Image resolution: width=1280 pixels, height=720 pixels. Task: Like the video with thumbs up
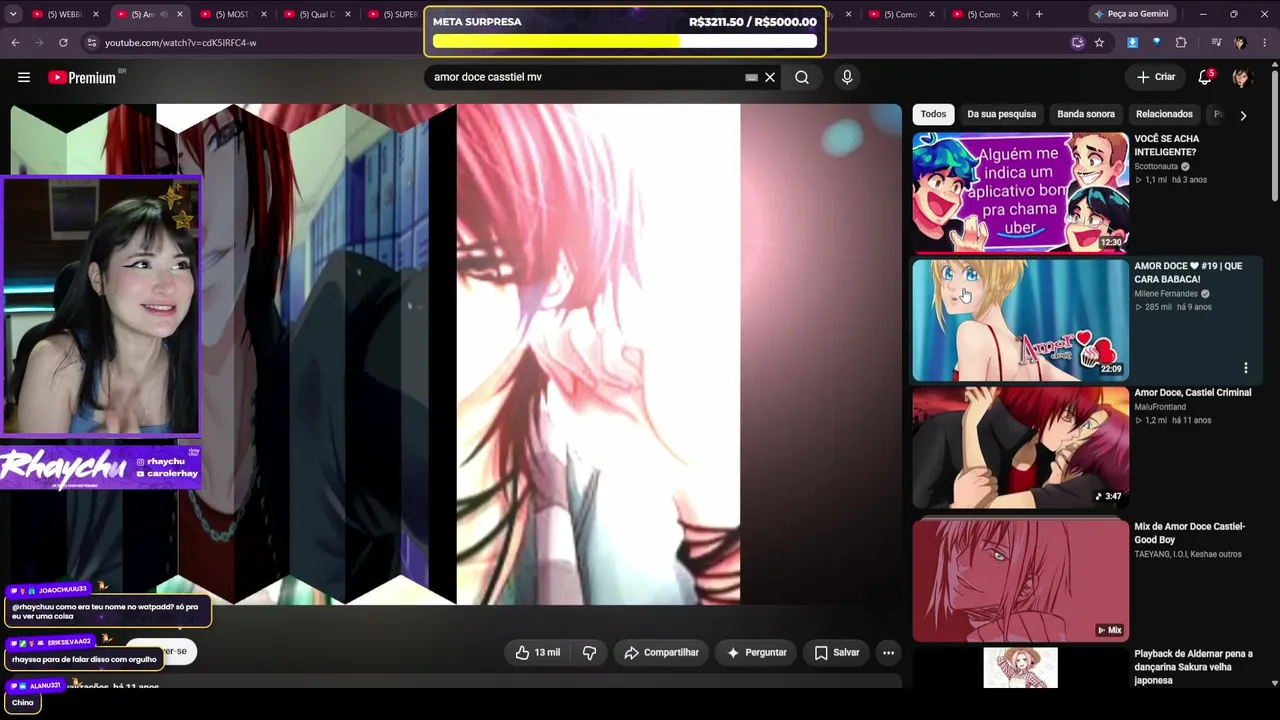(538, 652)
